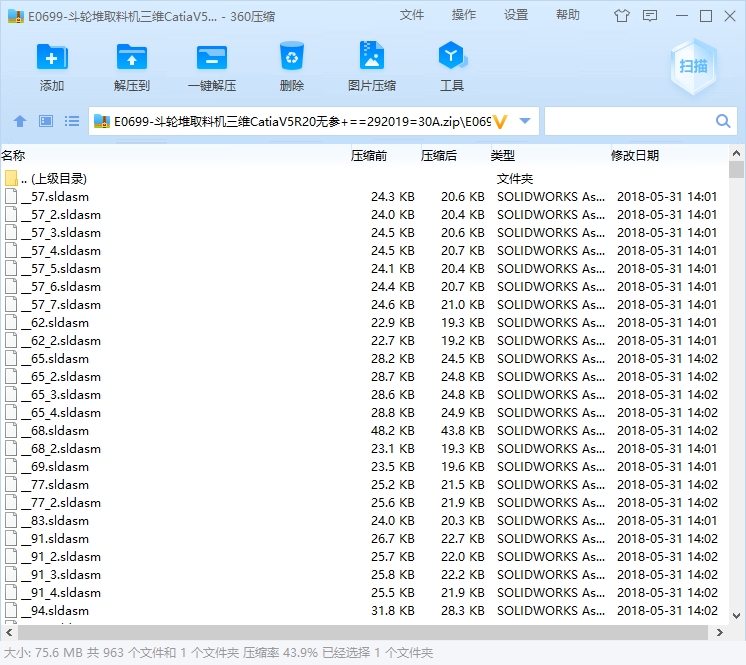This screenshot has width=746, height=665.
Task: Open the feedback message icon in title bar
Action: click(650, 16)
